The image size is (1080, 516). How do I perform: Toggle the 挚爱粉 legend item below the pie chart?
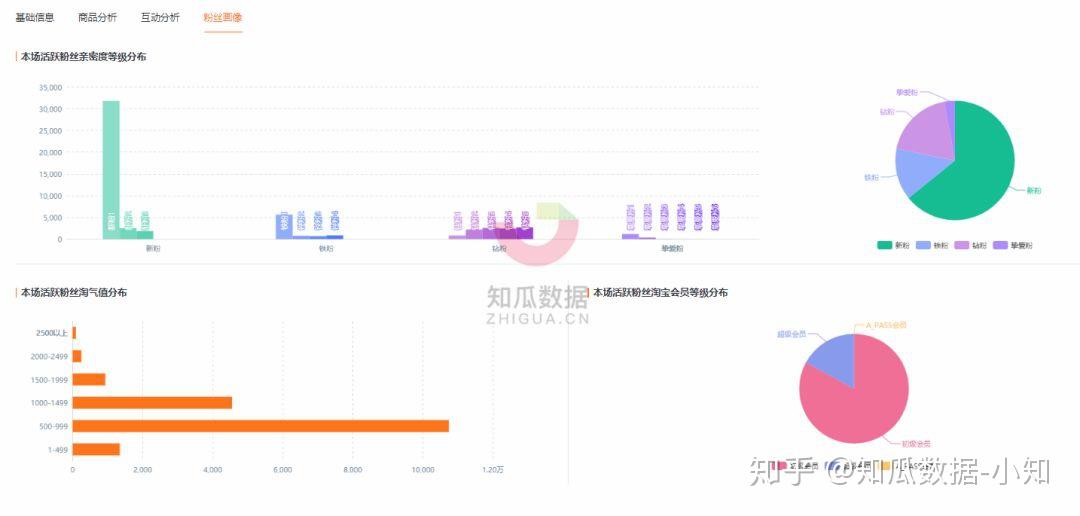[1013, 245]
